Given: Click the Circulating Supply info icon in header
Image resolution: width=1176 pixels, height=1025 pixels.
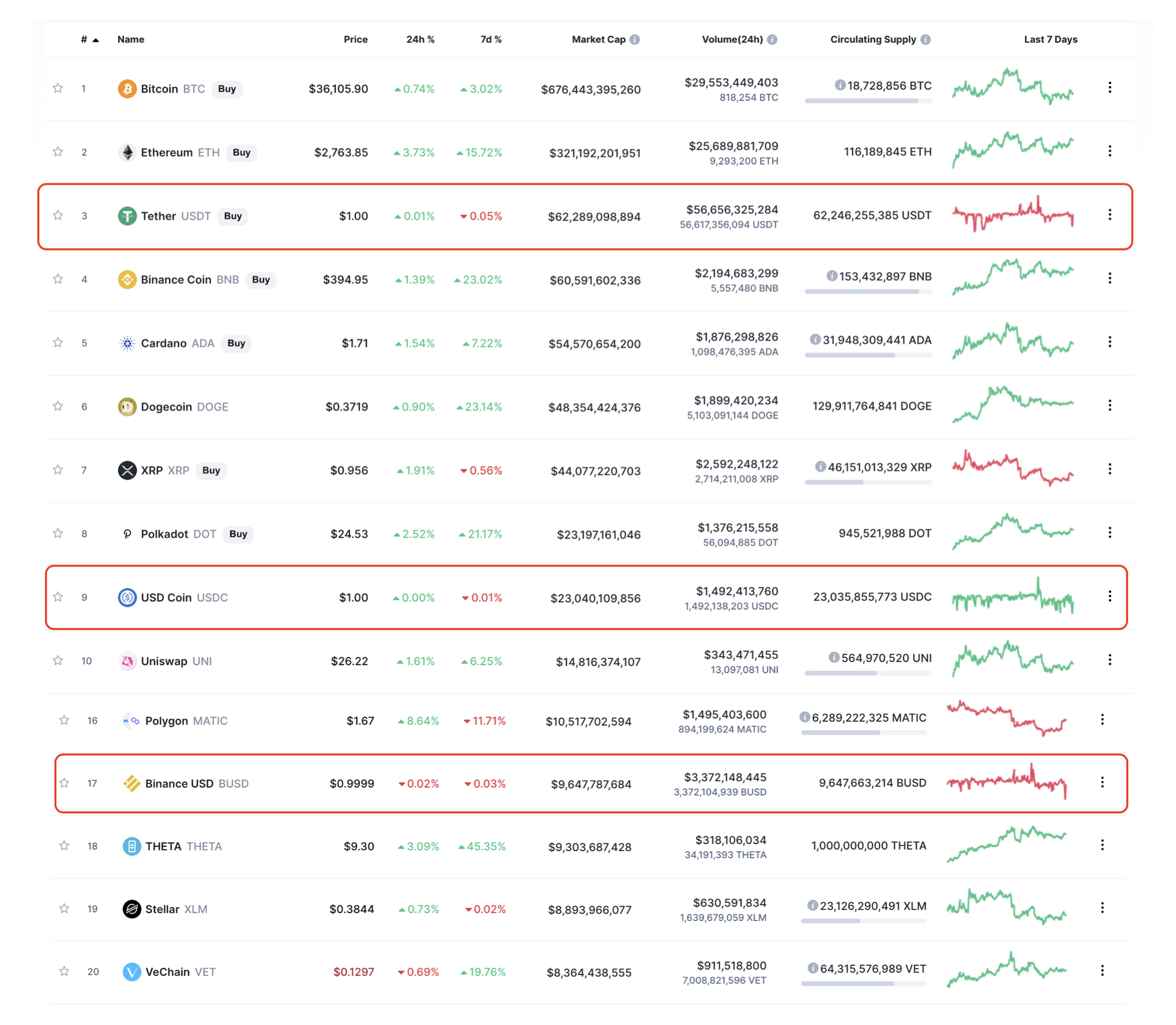Looking at the screenshot, I should coord(927,39).
